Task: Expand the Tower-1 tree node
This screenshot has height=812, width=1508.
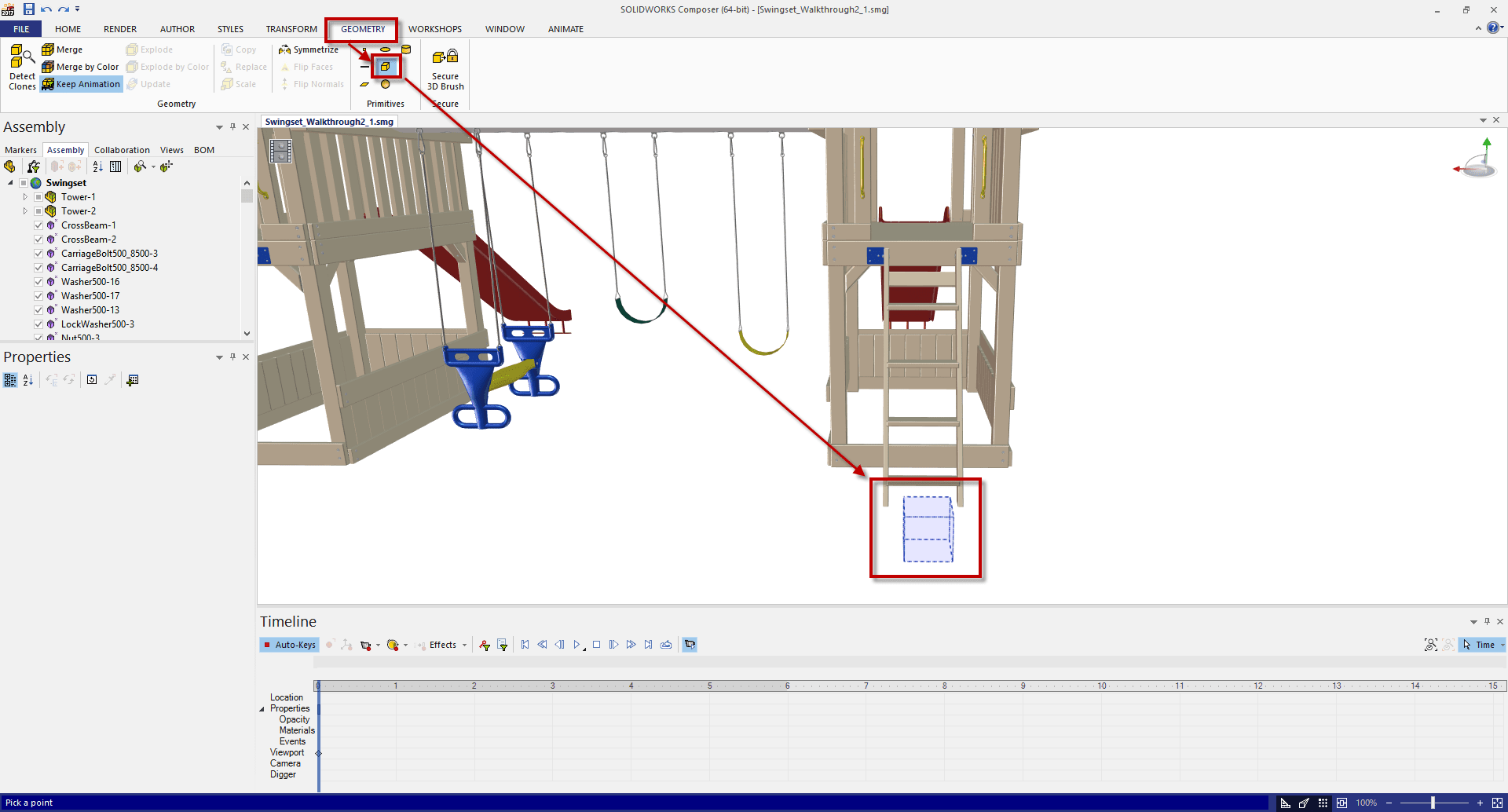Action: point(25,197)
